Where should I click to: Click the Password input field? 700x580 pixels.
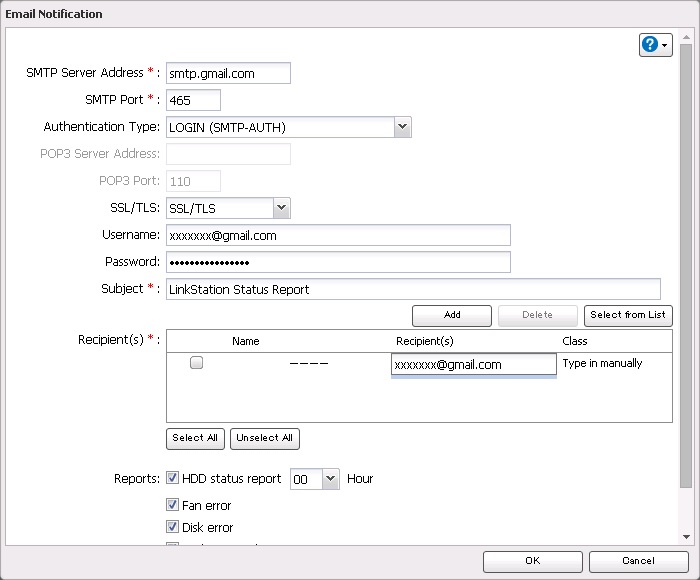click(x=338, y=262)
